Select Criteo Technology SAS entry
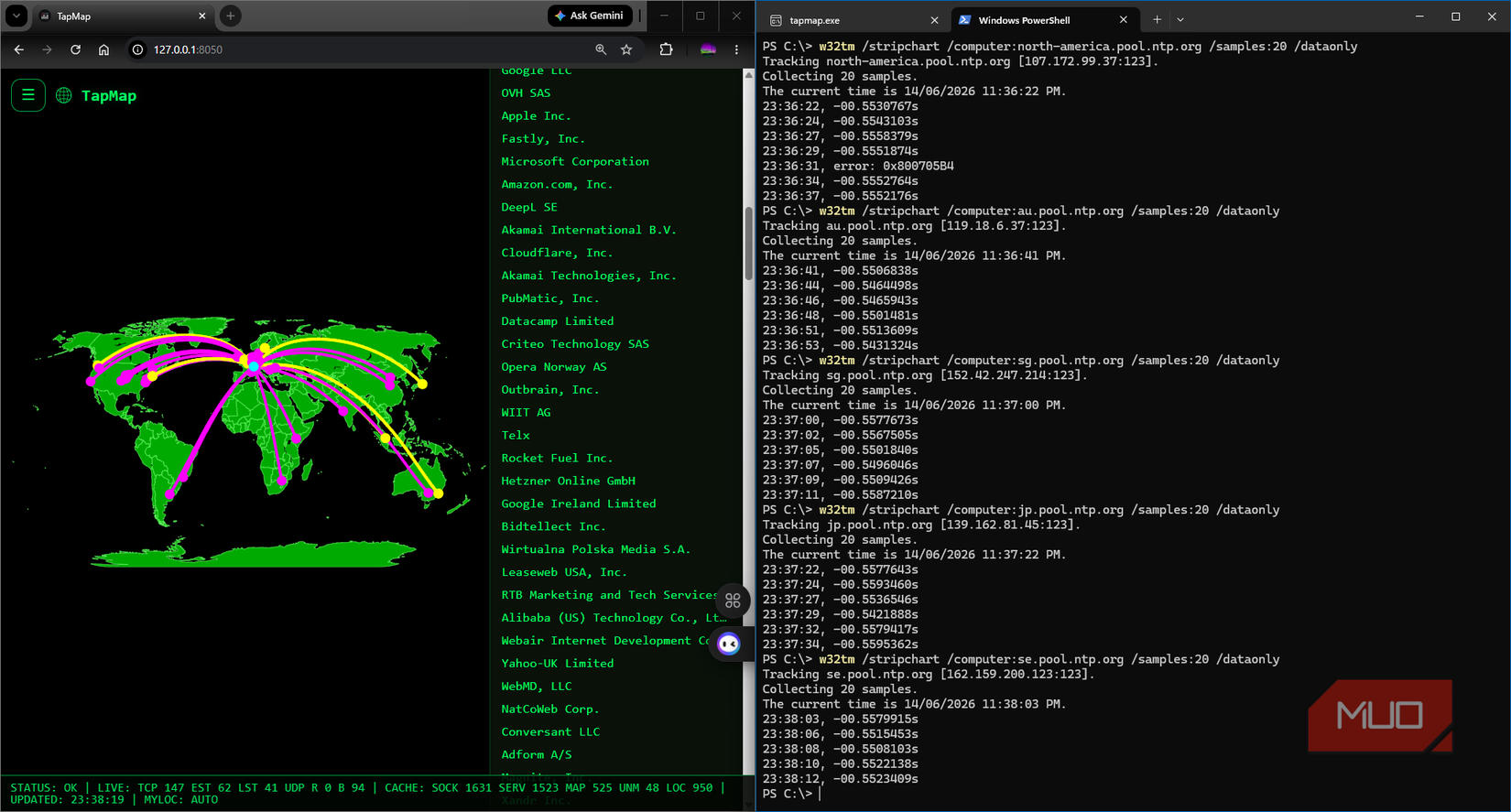This screenshot has width=1511, height=812. [575, 344]
